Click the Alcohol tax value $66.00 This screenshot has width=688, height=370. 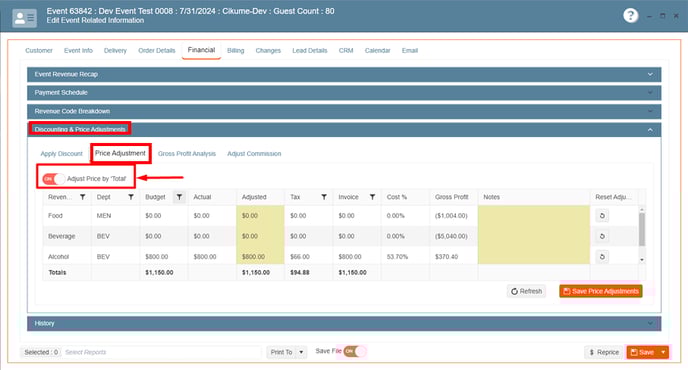300,256
